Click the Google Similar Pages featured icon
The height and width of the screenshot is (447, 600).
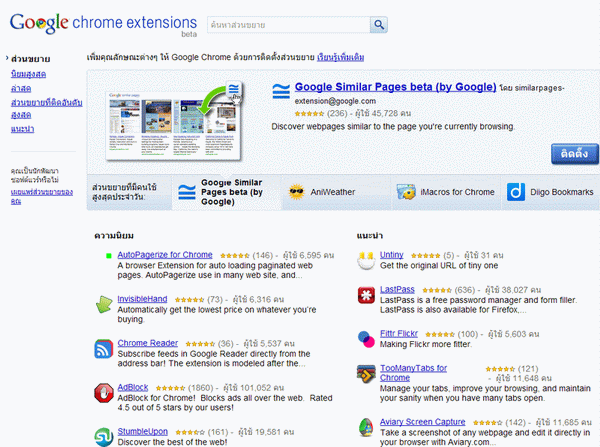pos(281,91)
